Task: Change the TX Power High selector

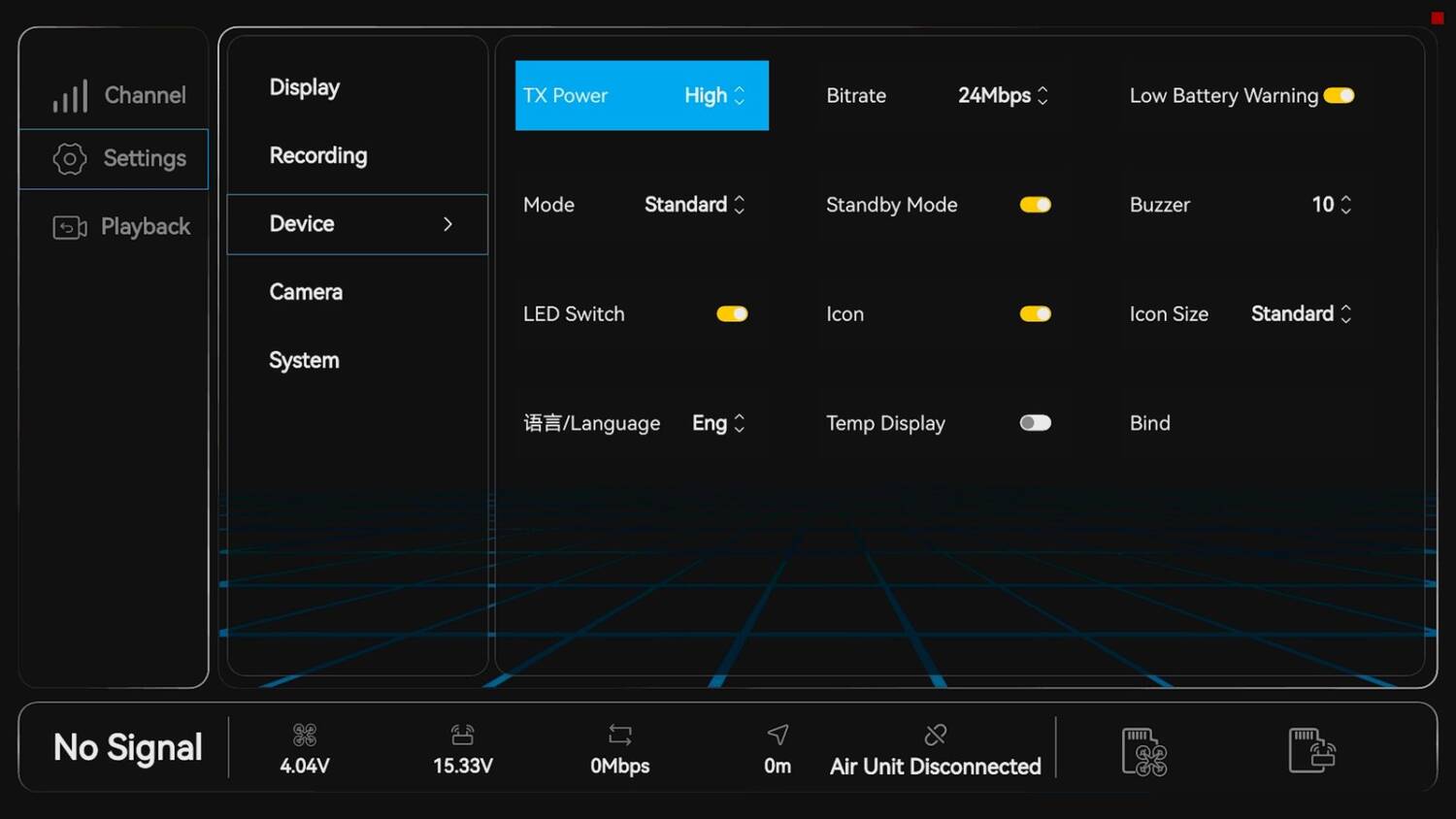Action: tap(714, 95)
